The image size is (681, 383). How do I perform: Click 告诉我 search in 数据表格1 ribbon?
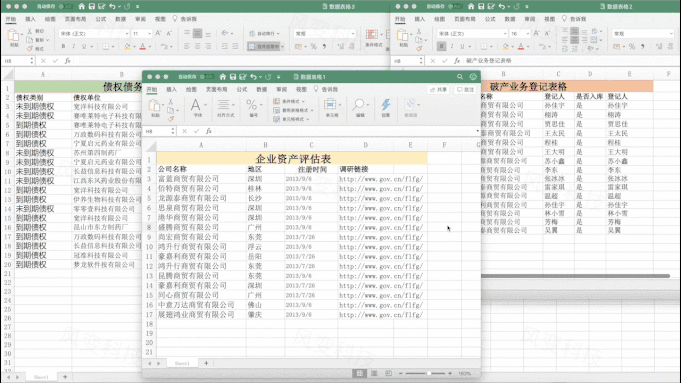[326, 89]
